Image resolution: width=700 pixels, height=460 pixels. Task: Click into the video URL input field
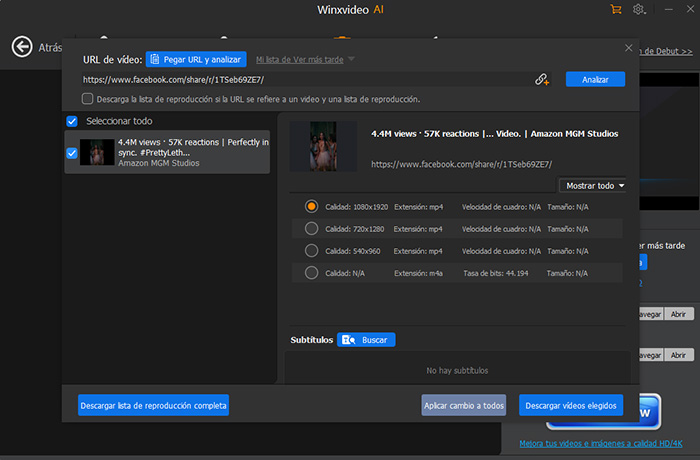click(306, 79)
